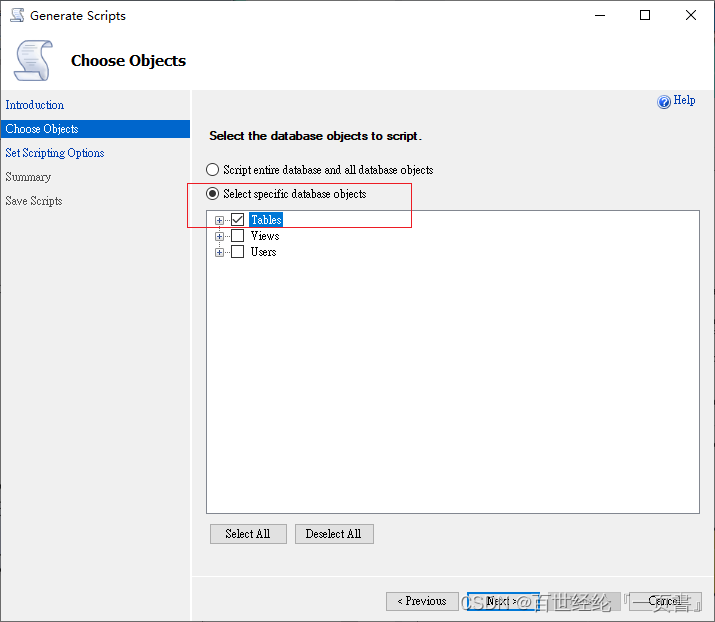Select the Users tree label
Screen dimensions: 715x622
point(264,252)
